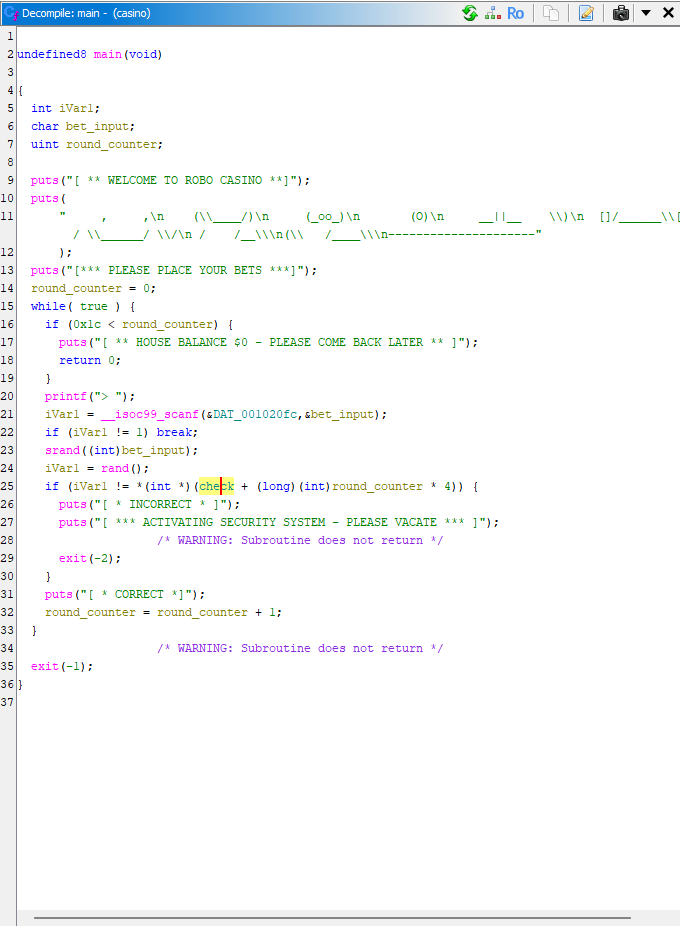Click the '__isoc99_scanf' function call

point(149,415)
